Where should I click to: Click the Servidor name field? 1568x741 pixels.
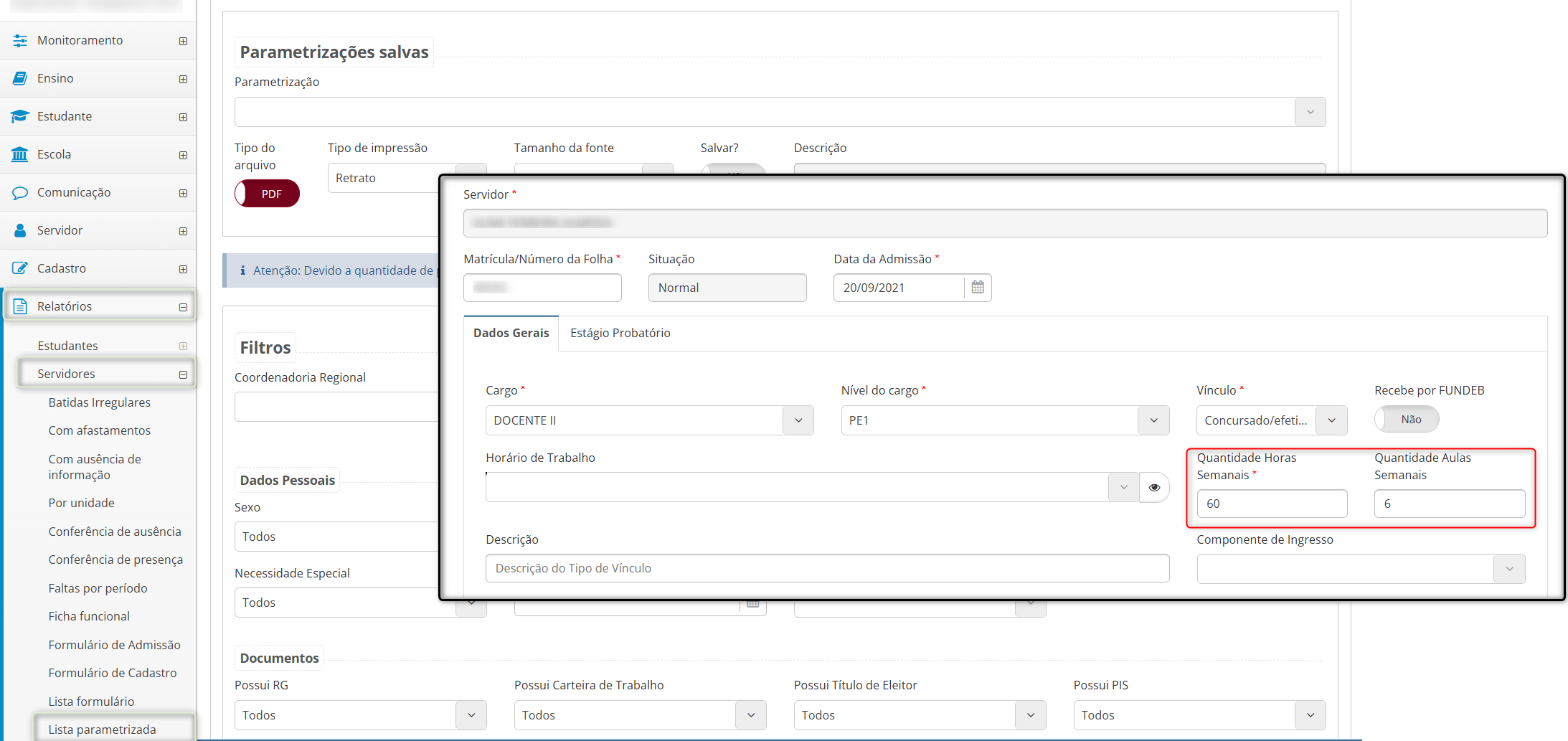(x=1005, y=223)
